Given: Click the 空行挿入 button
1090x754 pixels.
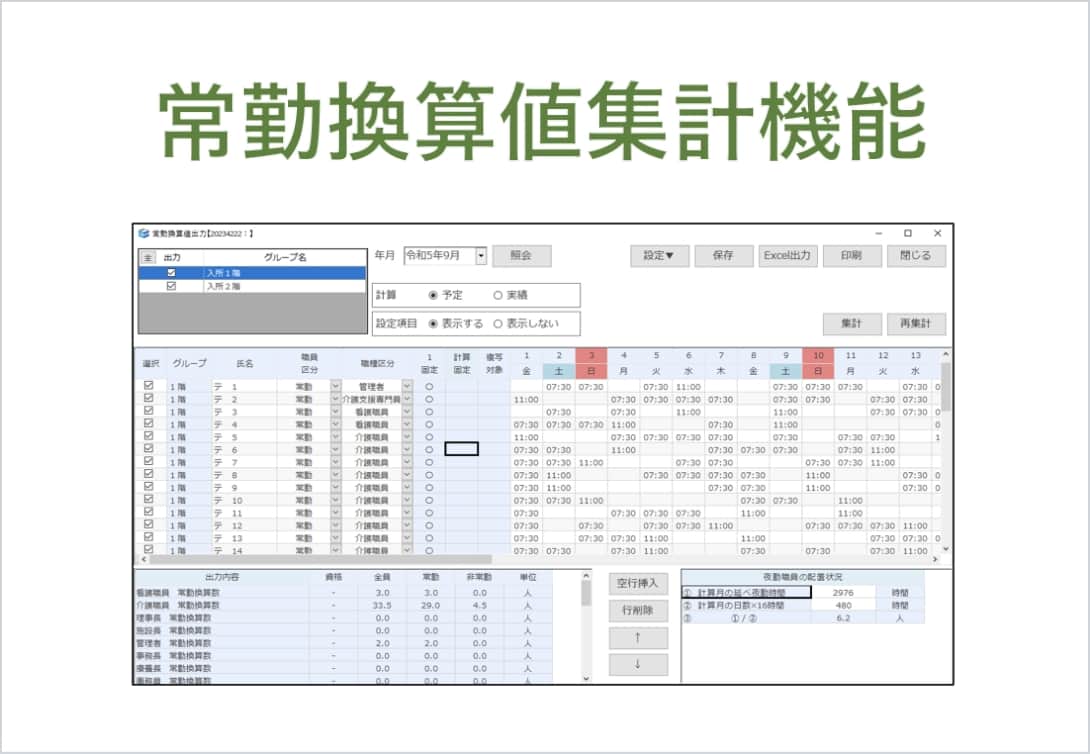Looking at the screenshot, I should click(638, 584).
